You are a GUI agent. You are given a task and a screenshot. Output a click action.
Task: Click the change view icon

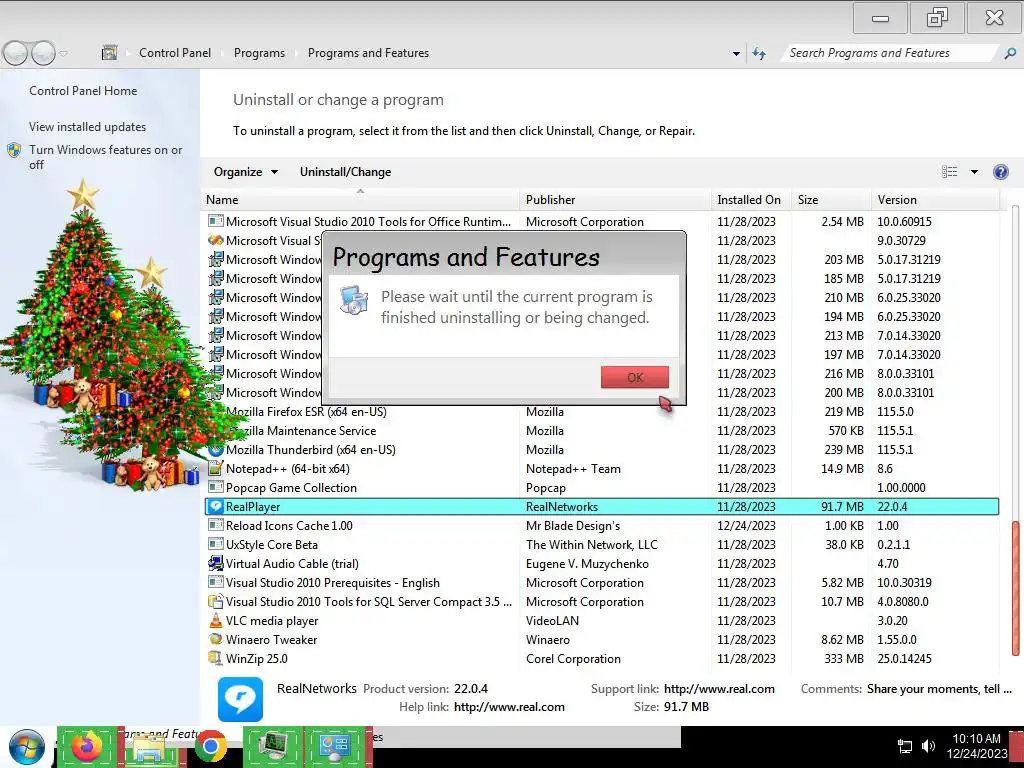point(950,172)
